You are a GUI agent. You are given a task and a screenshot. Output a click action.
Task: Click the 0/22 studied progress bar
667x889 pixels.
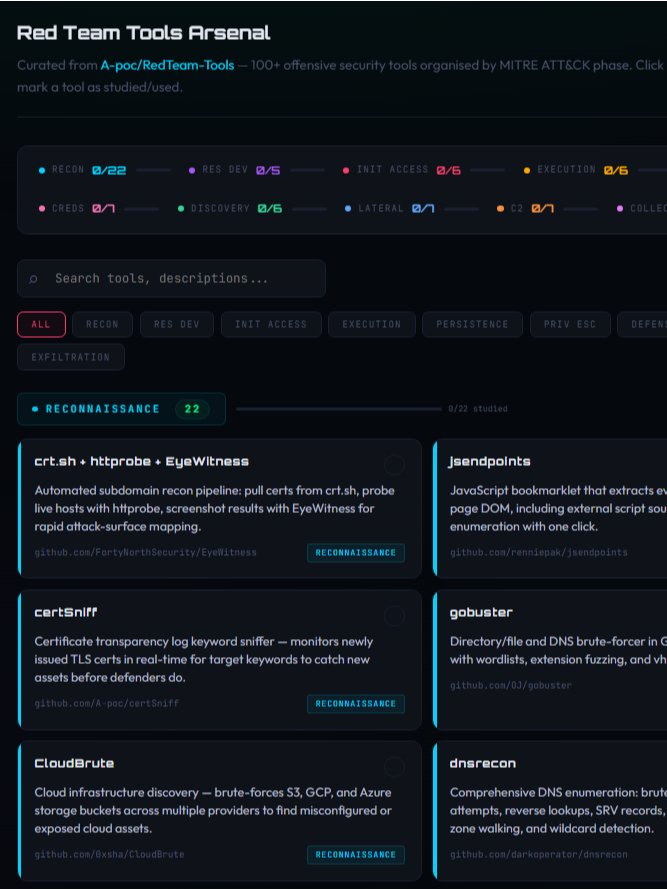pos(339,409)
